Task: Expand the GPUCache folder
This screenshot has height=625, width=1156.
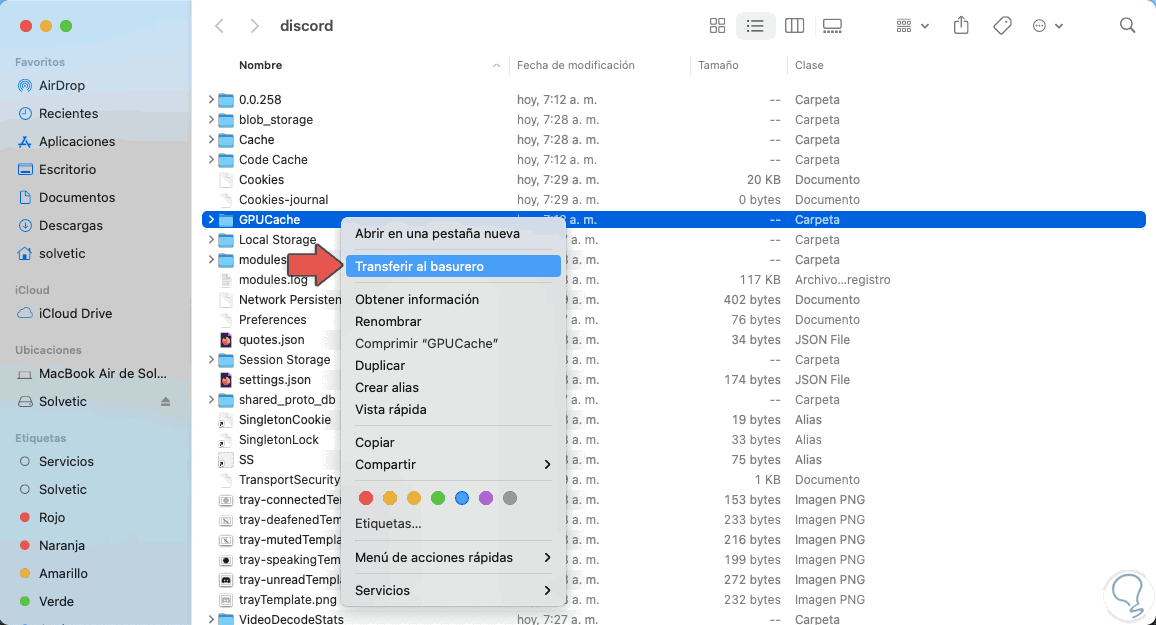Action: (x=211, y=220)
